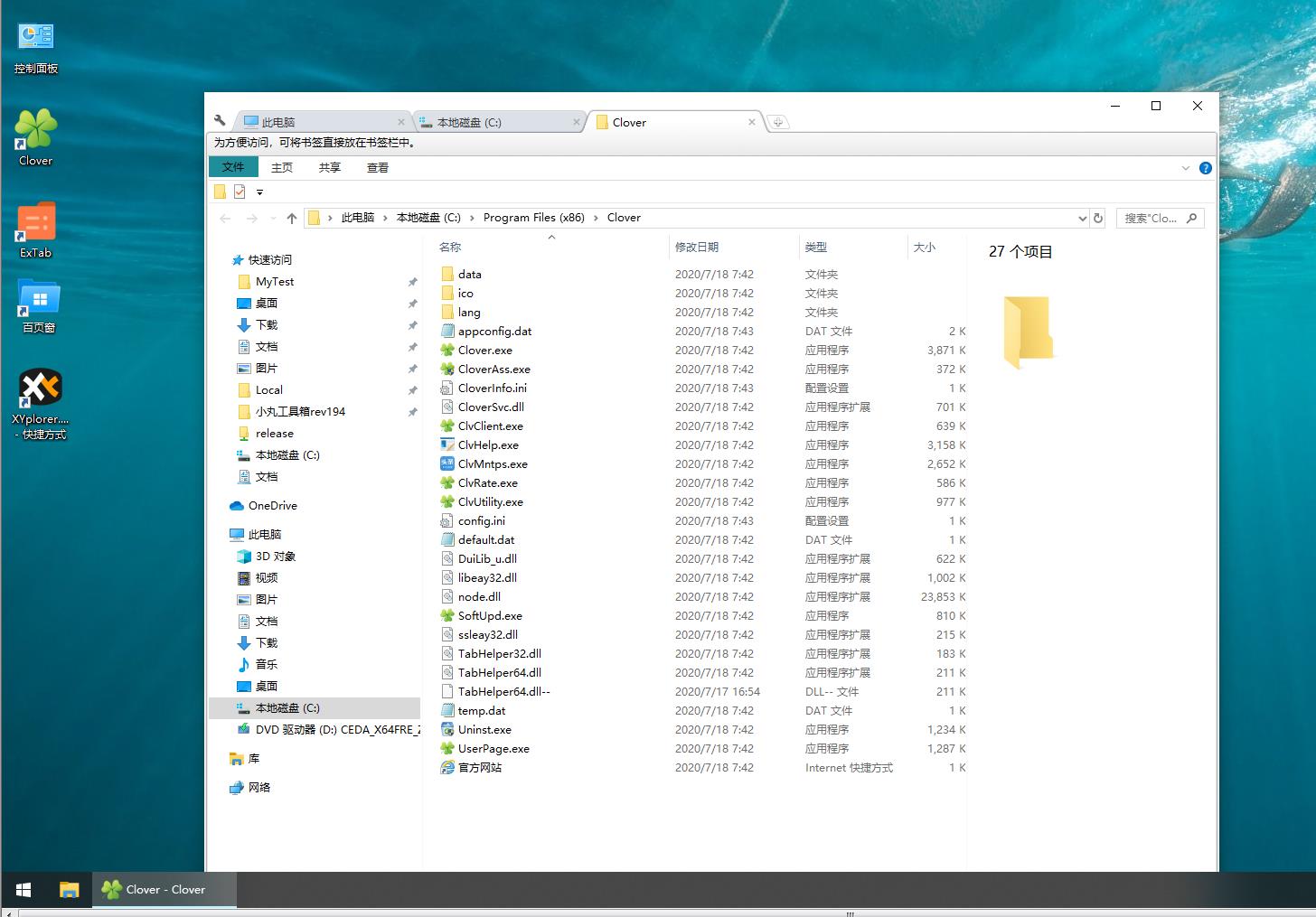The image size is (1316, 917).
Task: Open the address bar history dropdown
Action: coord(1082,218)
